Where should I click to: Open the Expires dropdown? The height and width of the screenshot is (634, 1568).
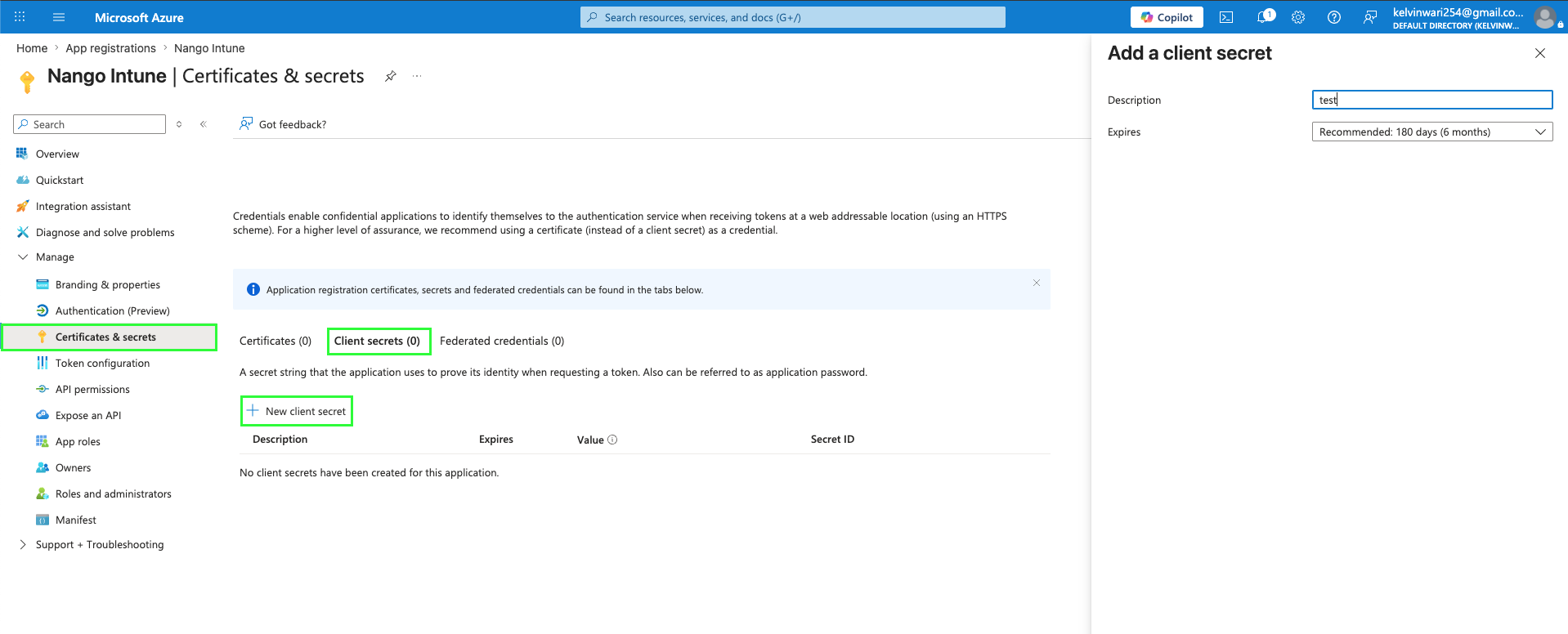(x=1432, y=132)
